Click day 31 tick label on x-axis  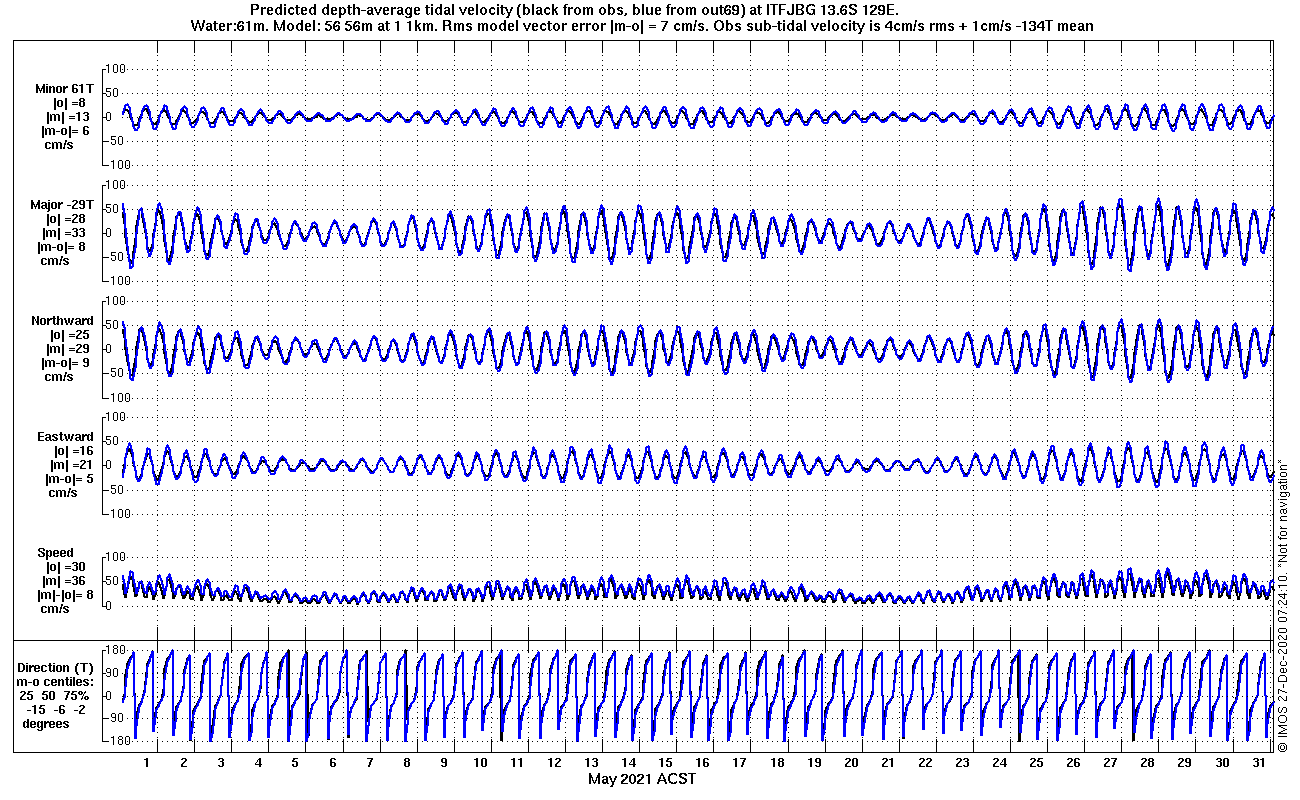pos(1259,762)
